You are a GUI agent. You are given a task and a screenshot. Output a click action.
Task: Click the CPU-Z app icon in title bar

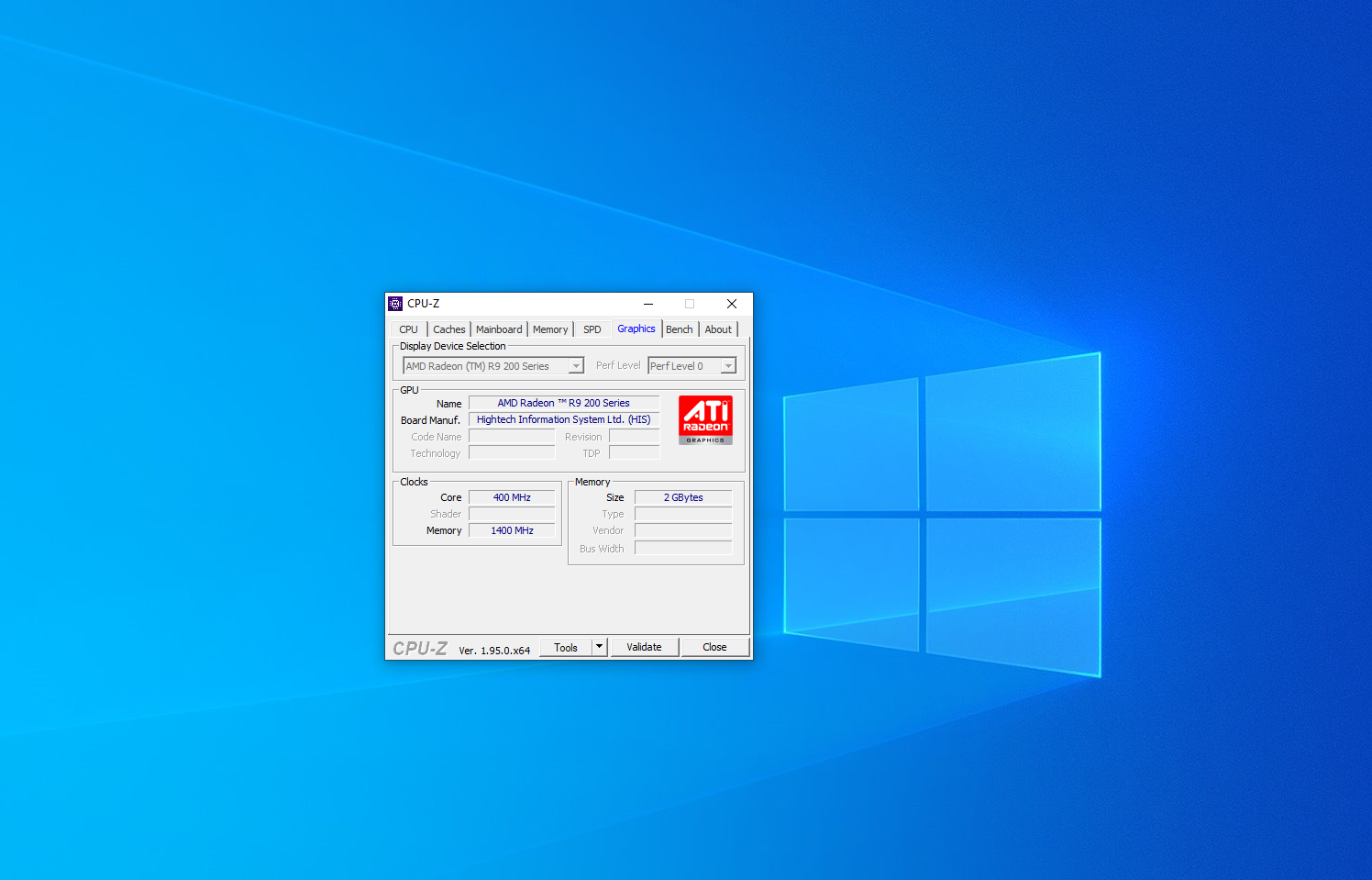pyautogui.click(x=395, y=304)
